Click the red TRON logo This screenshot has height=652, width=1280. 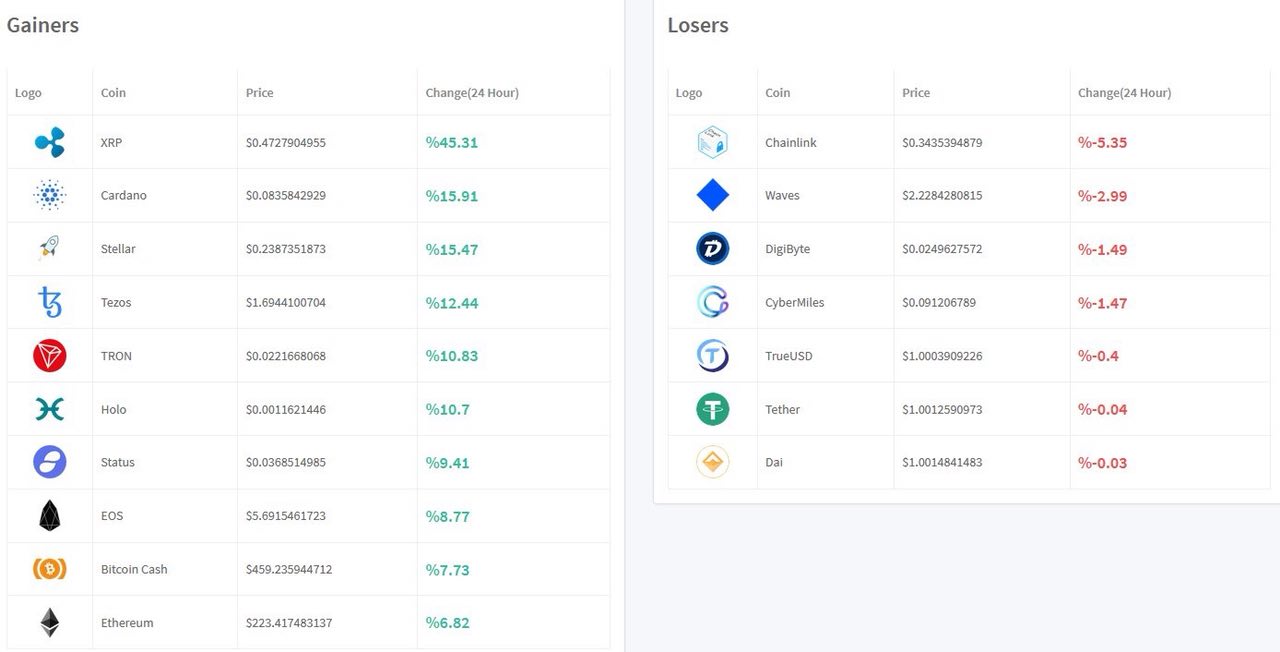pyautogui.click(x=49, y=356)
